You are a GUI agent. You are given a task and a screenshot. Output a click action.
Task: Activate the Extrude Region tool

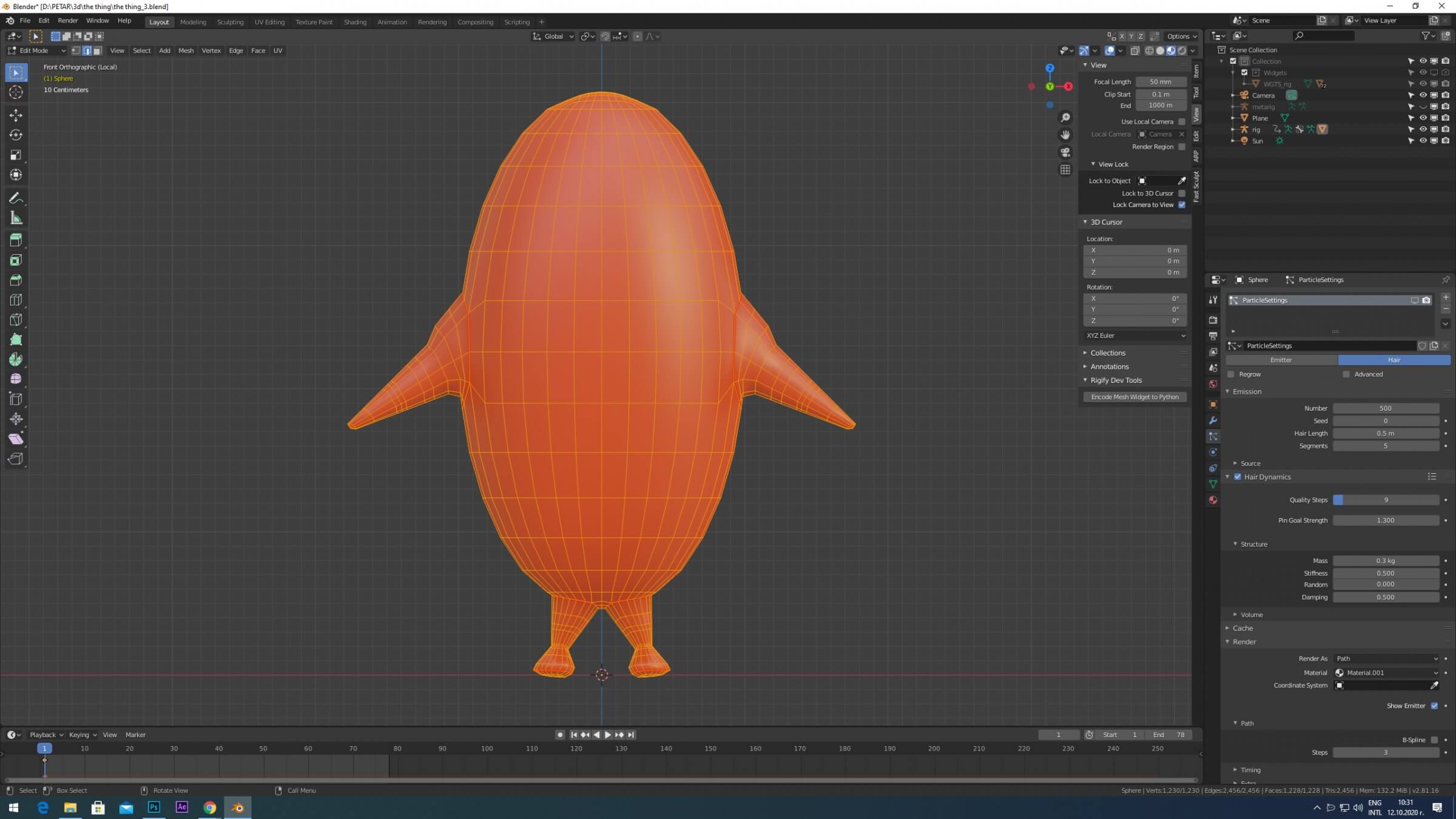[16, 240]
